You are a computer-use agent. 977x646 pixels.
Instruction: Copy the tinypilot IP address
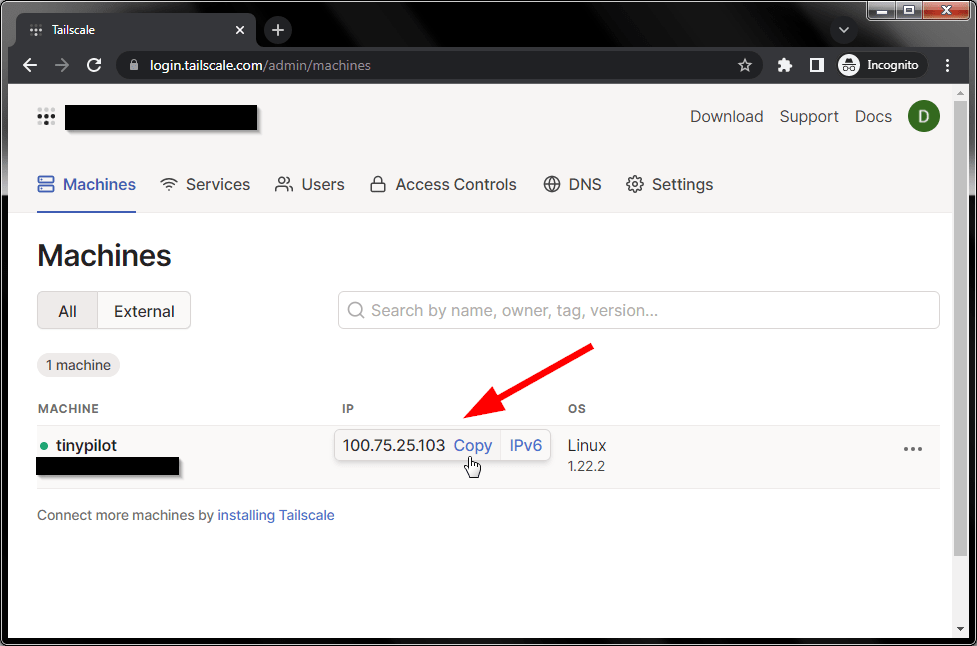pos(473,445)
